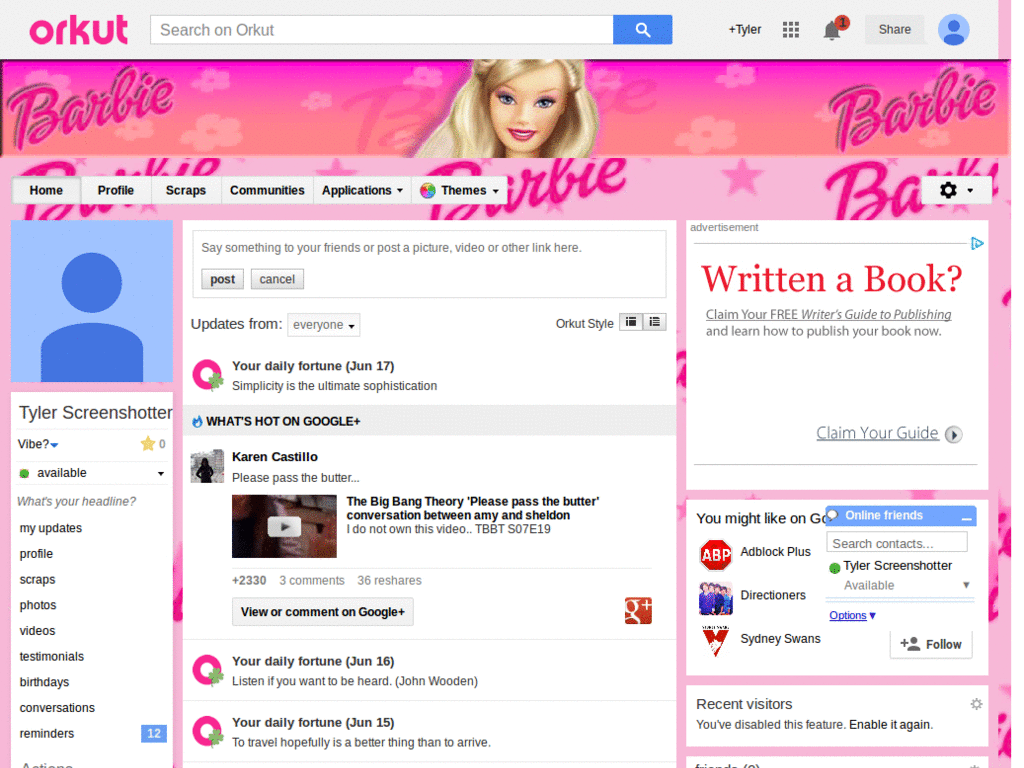Click the Follow button
The image size is (1024, 768).
click(x=931, y=644)
